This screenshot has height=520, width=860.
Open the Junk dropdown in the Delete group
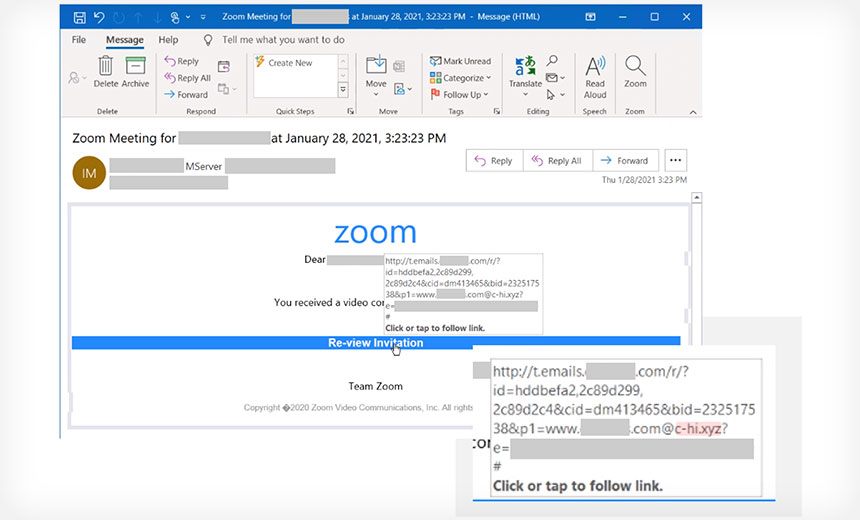tap(77, 78)
